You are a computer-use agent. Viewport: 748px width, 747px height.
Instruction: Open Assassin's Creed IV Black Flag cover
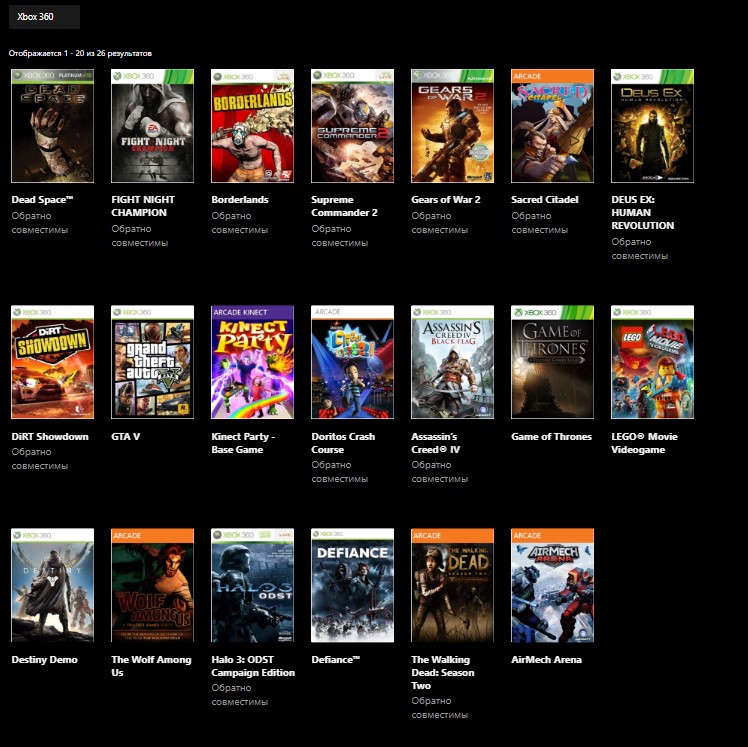pos(452,362)
